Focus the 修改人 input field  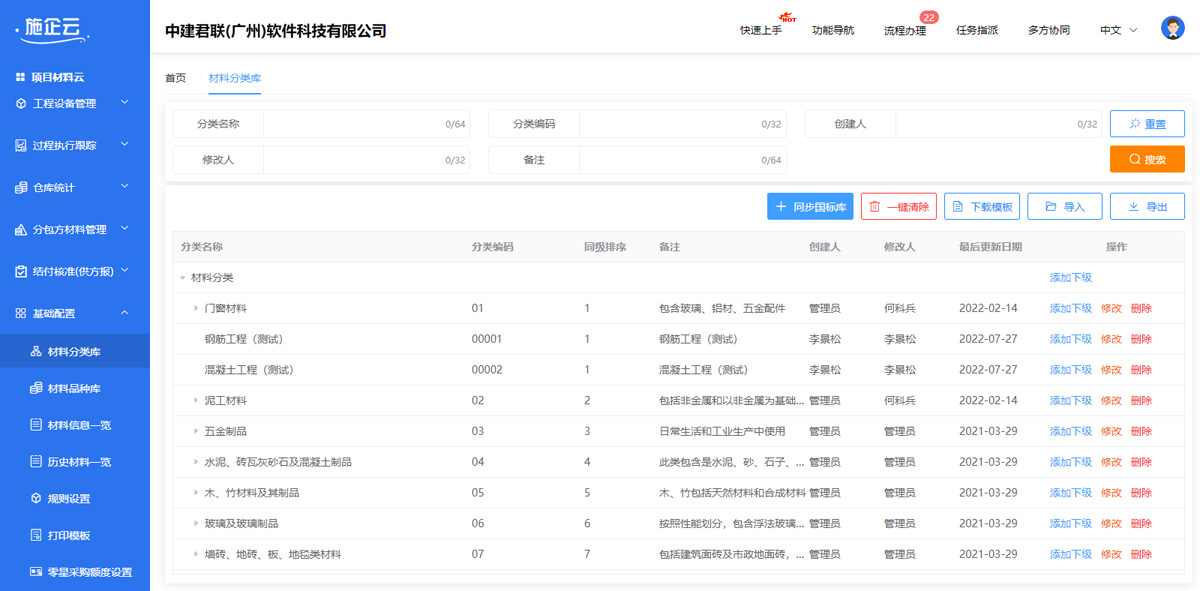365,159
